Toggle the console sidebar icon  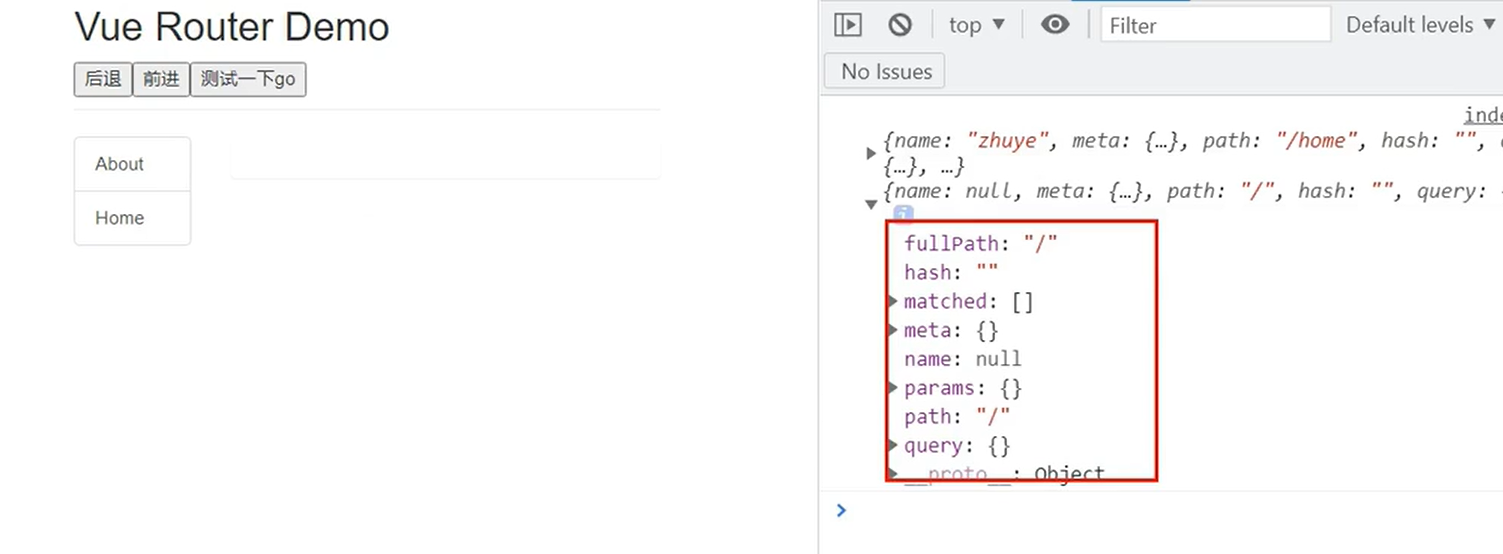coord(847,25)
